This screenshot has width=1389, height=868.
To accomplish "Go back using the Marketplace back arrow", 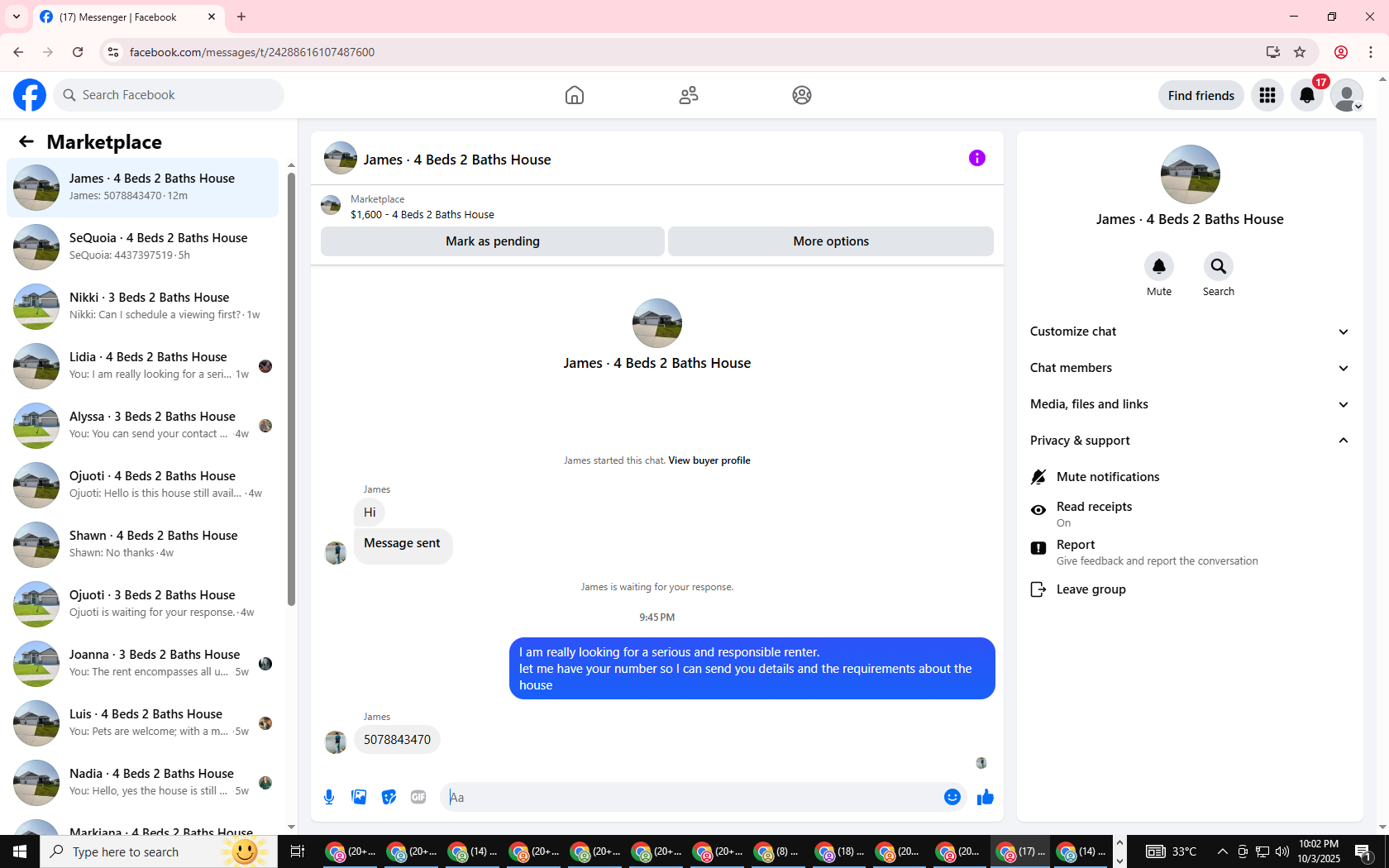I will coord(26,141).
